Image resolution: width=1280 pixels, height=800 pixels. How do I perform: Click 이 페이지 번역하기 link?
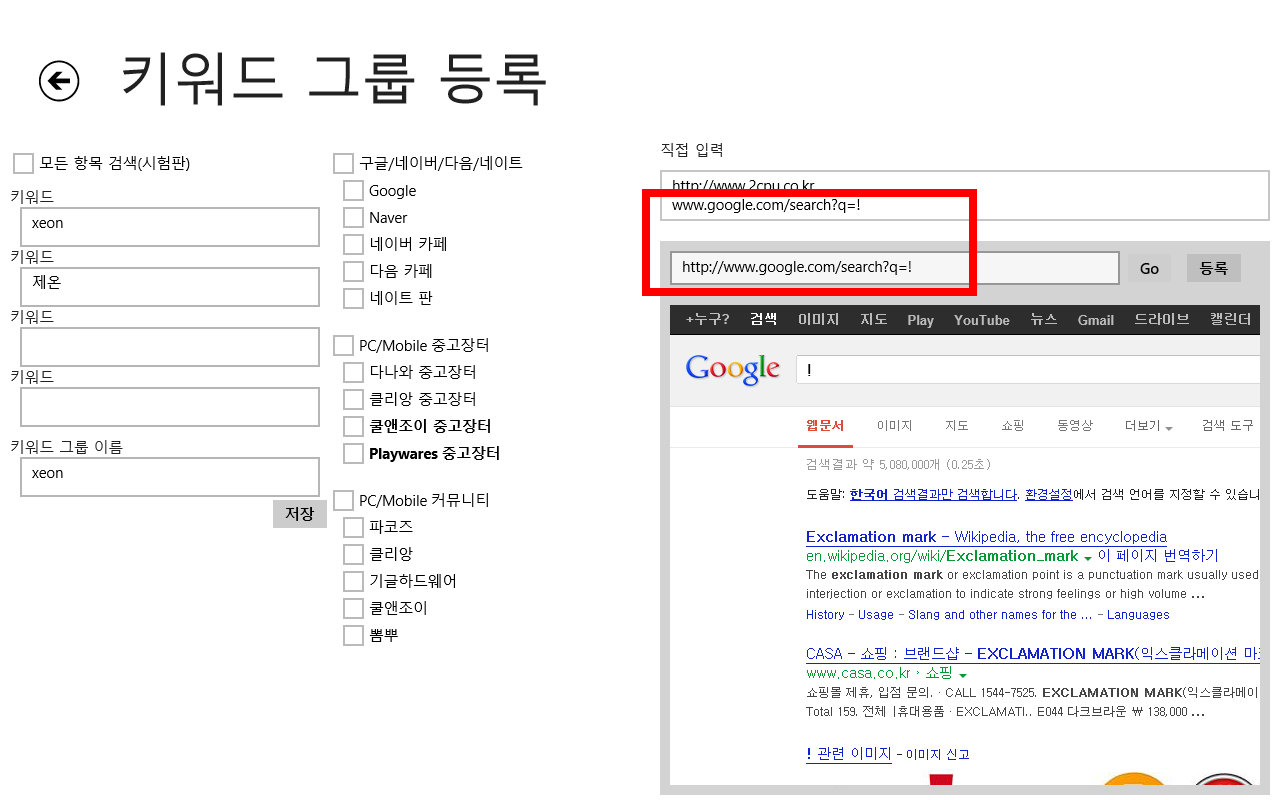[x=1158, y=556]
